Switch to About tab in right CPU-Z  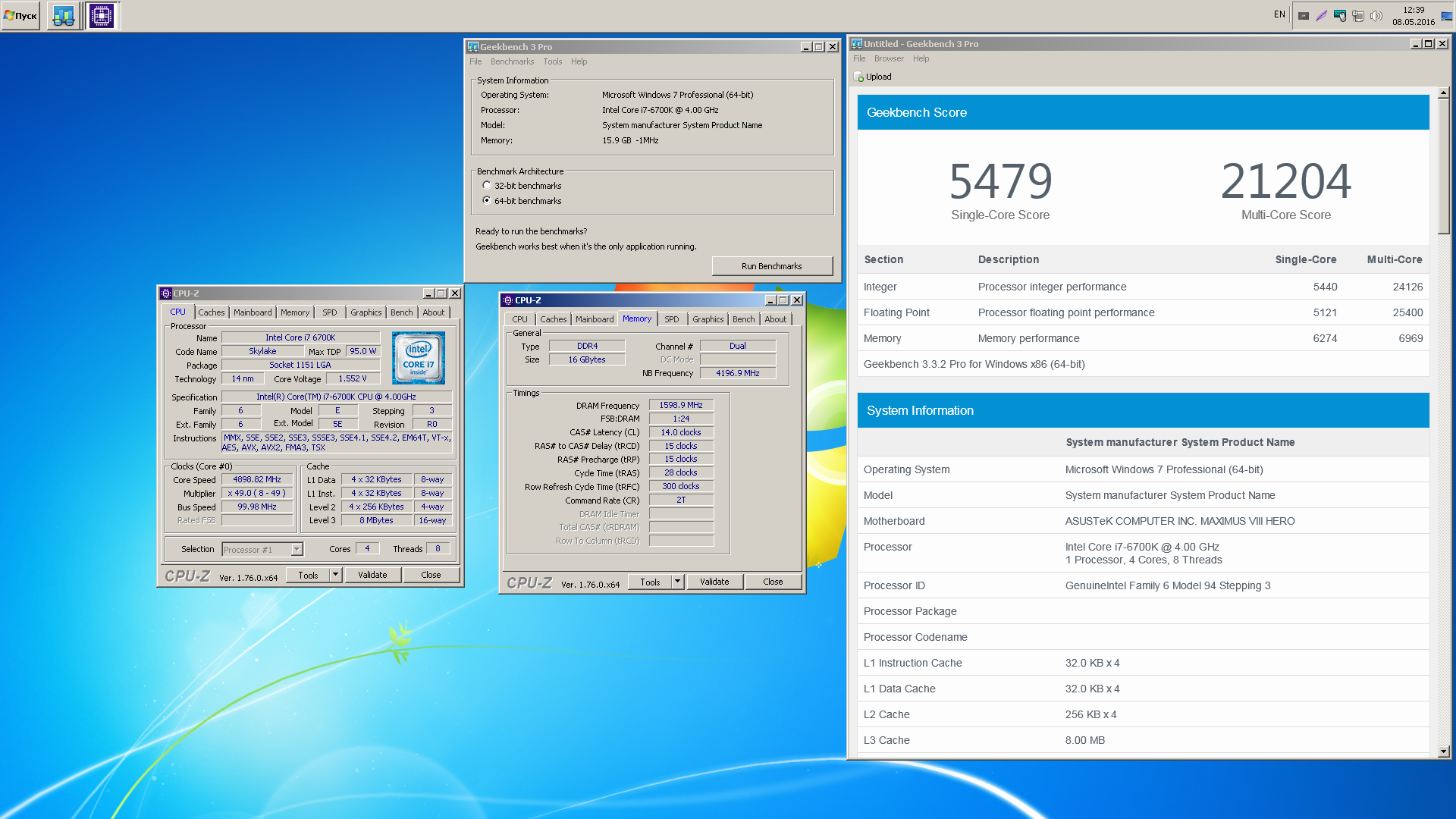[x=776, y=319]
